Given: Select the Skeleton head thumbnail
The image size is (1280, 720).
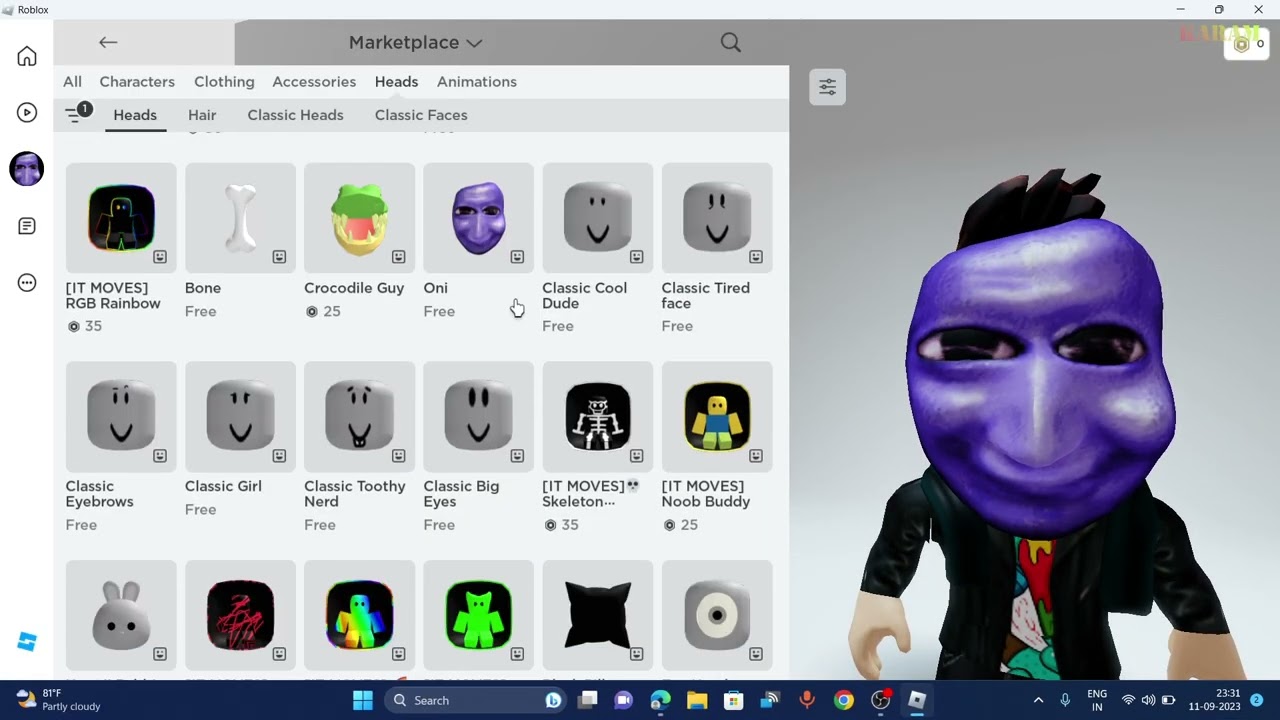Looking at the screenshot, I should [597, 416].
